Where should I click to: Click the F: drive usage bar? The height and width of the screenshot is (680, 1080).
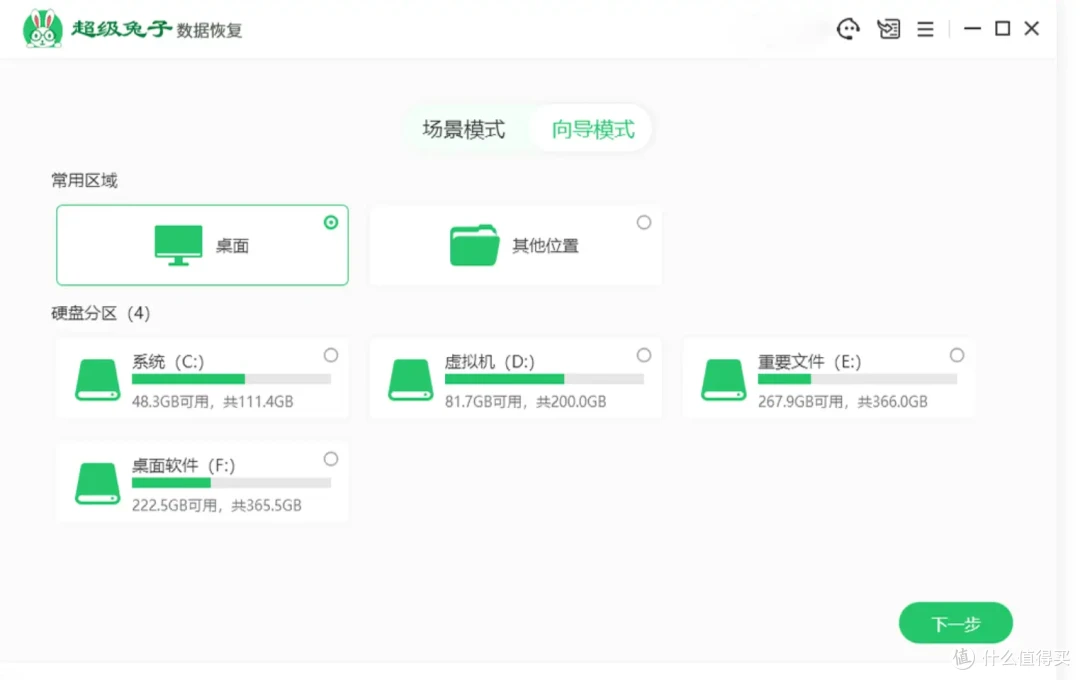coord(231,483)
